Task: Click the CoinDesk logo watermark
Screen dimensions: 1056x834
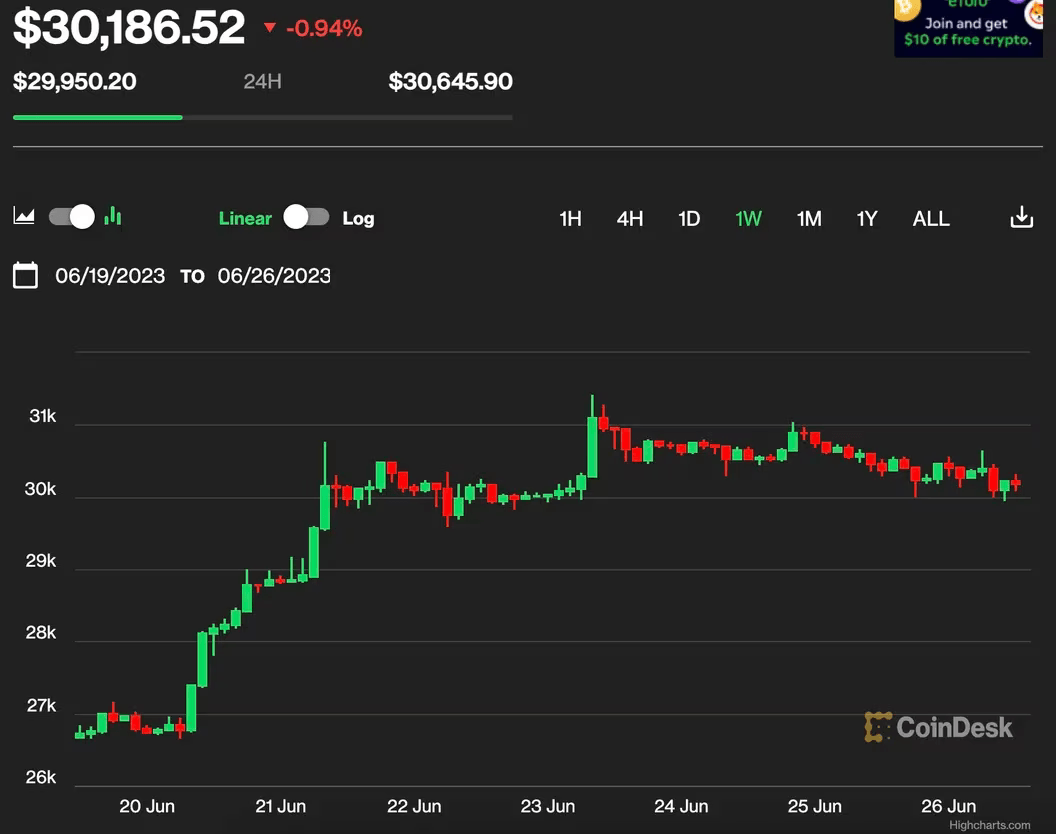Action: (x=941, y=728)
